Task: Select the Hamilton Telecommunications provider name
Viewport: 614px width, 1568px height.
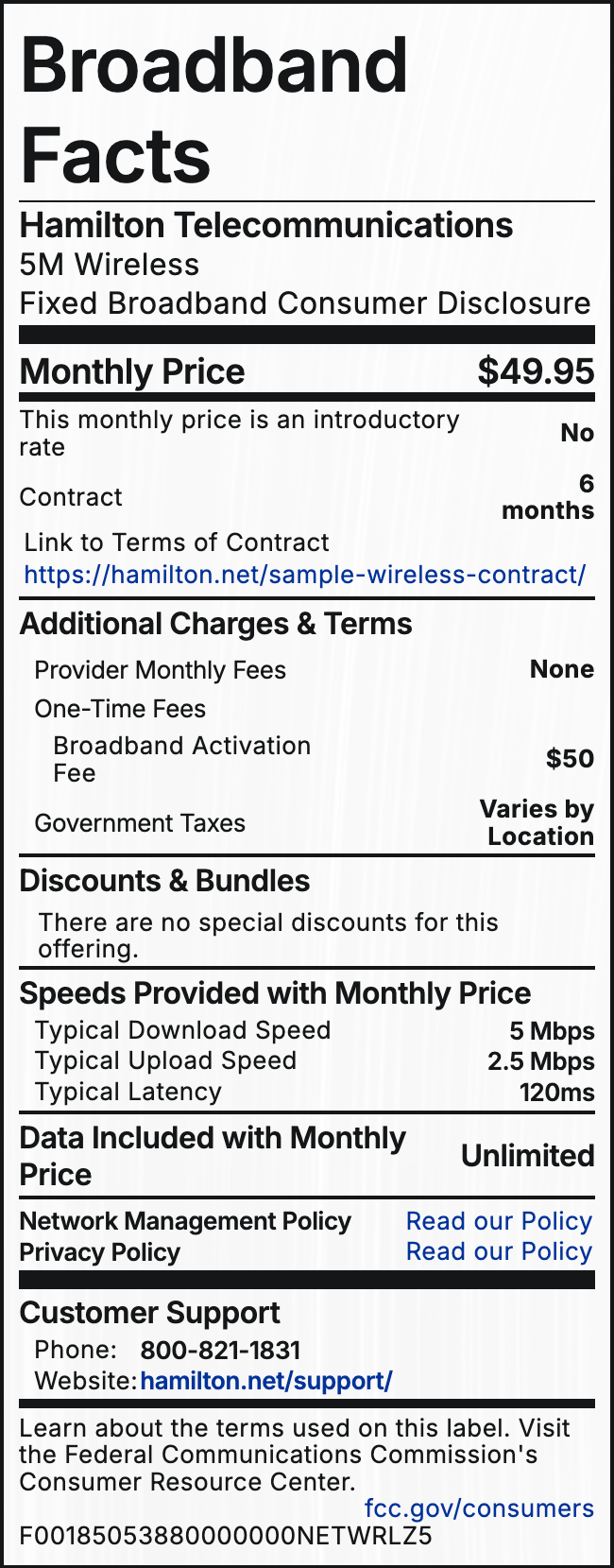Action: [266, 226]
